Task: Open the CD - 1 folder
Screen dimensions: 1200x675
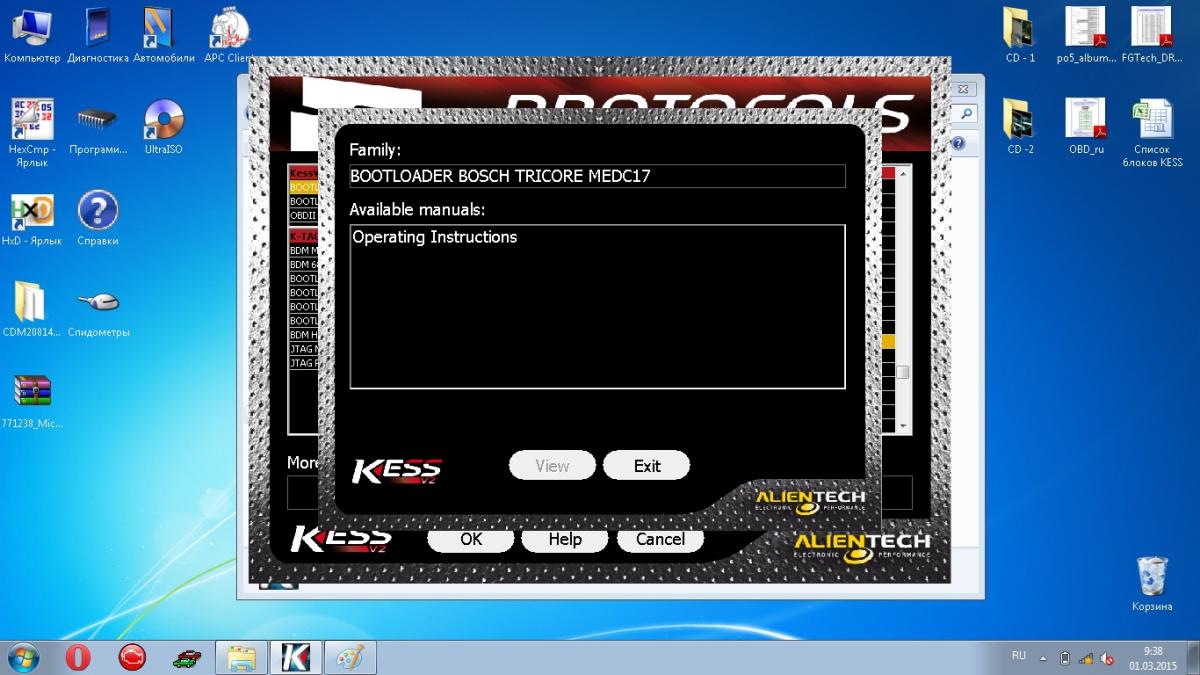Action: tap(1020, 36)
